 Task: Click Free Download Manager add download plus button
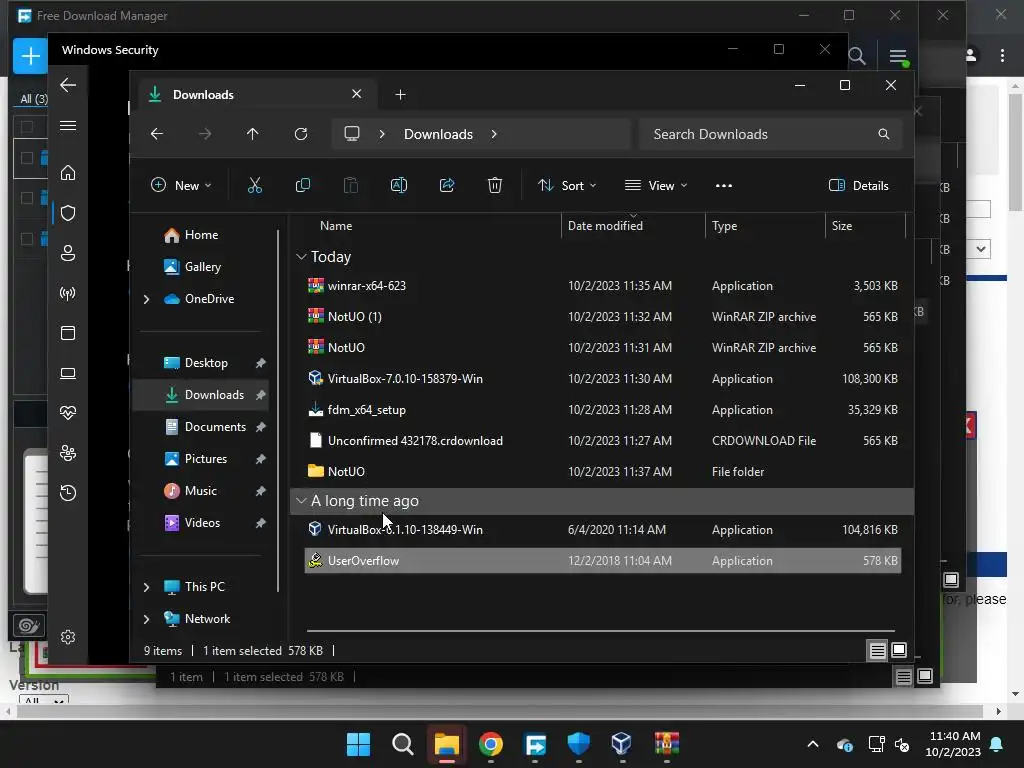click(x=30, y=56)
